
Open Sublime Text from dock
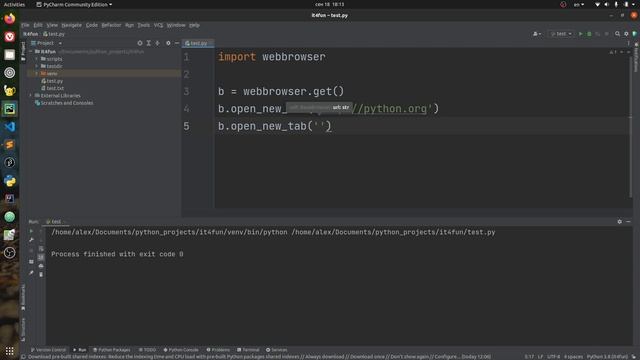tap(9, 144)
